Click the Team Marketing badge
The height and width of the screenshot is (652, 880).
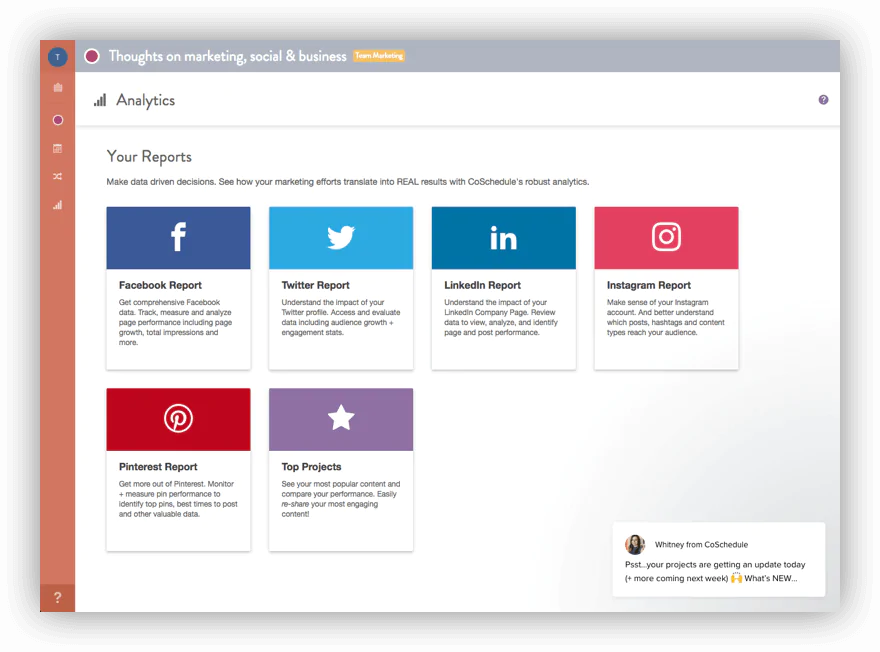pyautogui.click(x=379, y=56)
